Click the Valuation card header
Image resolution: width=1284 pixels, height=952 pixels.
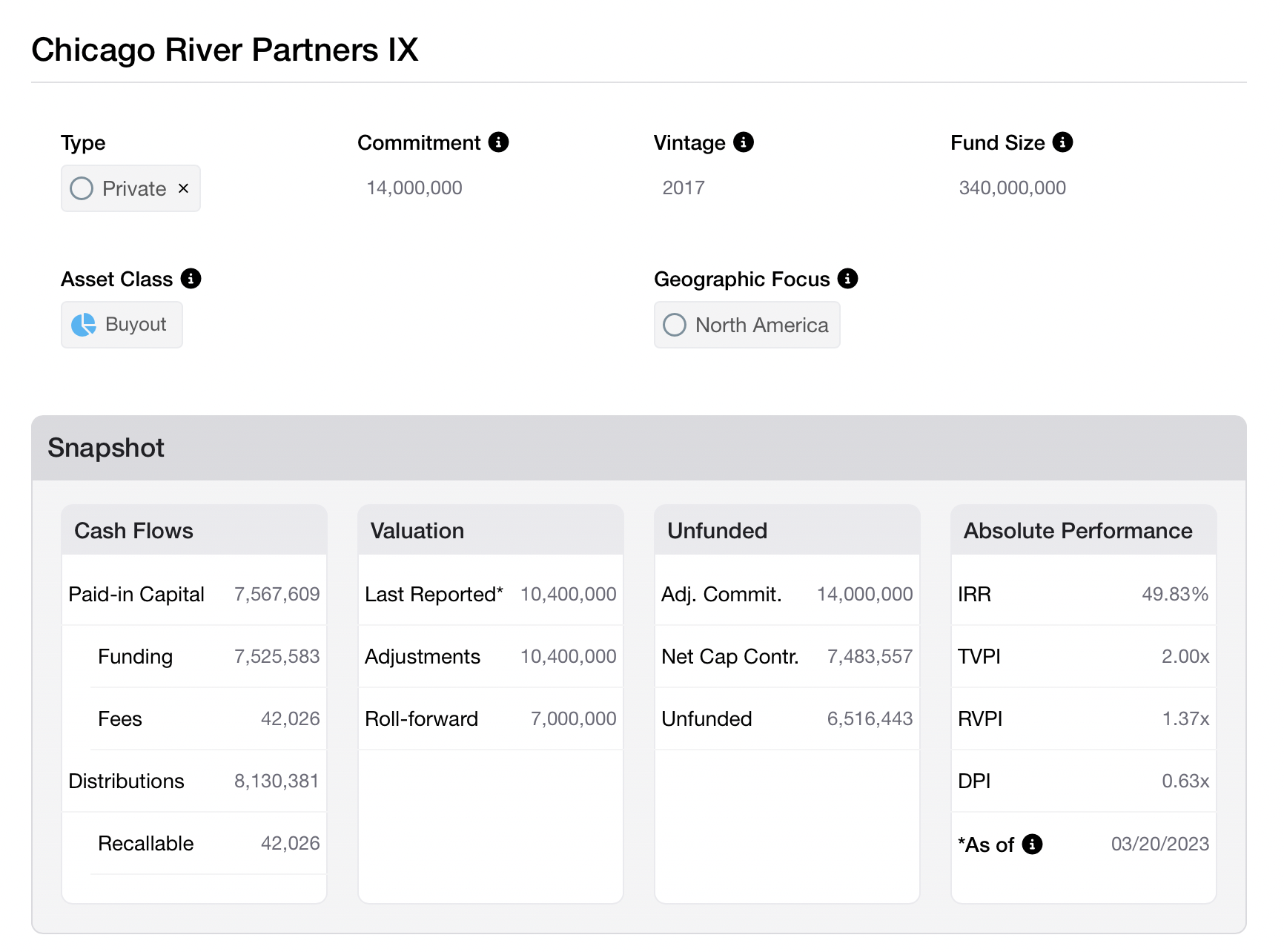point(491,530)
